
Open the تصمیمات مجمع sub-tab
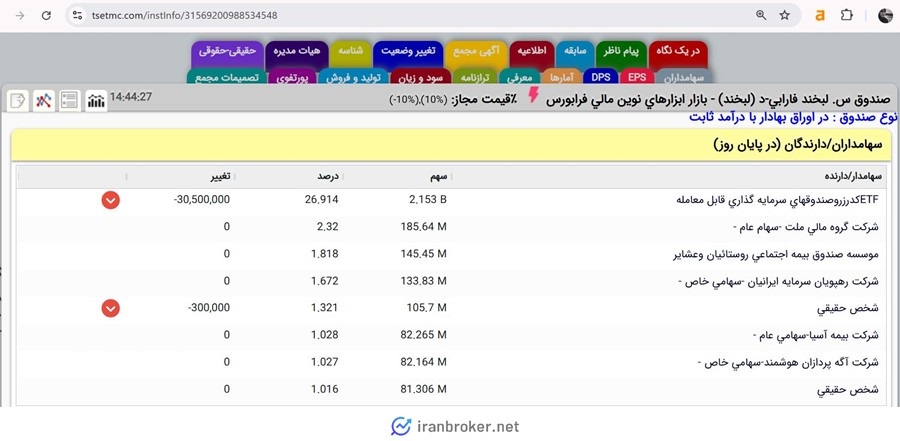click(227, 77)
